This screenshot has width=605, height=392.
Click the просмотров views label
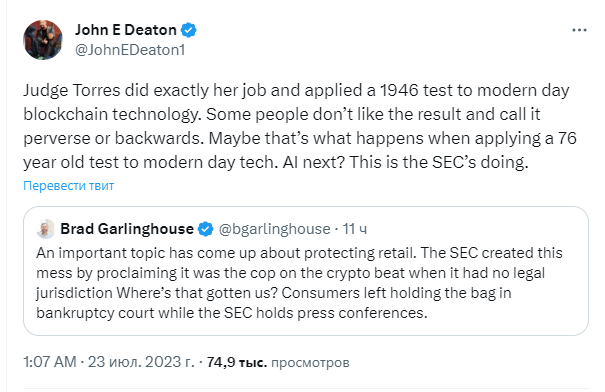click(x=310, y=363)
